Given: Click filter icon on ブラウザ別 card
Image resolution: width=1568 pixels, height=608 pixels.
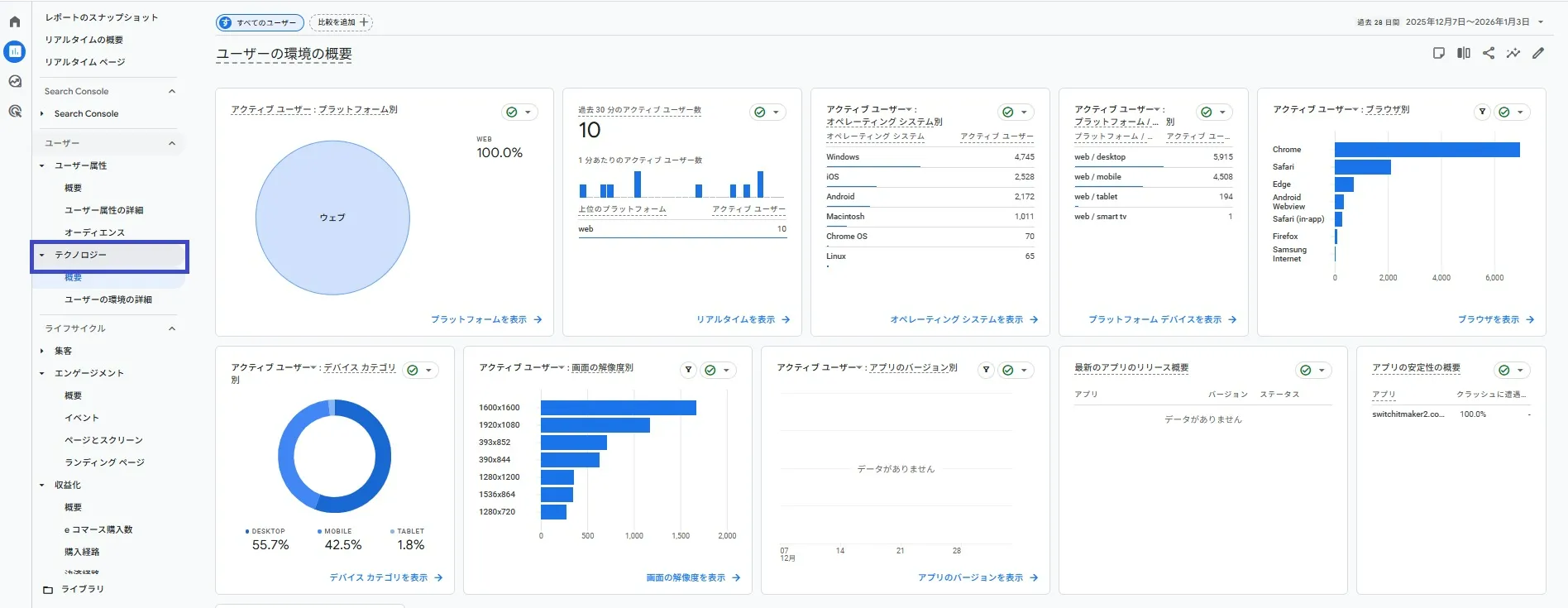Looking at the screenshot, I should click(x=1482, y=112).
